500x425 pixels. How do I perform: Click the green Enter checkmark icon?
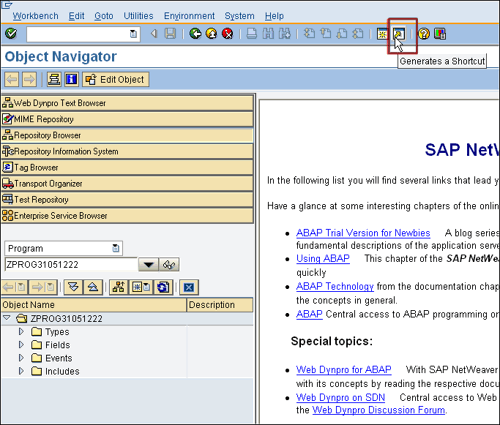tap(11, 34)
